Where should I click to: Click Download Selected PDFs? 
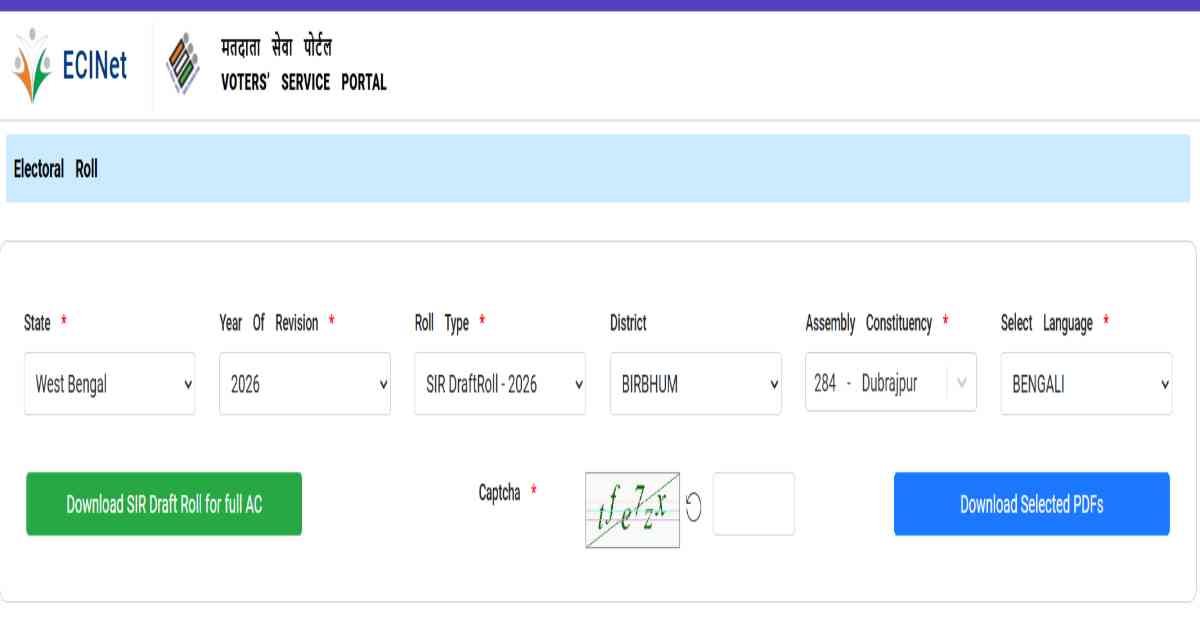(x=1031, y=504)
